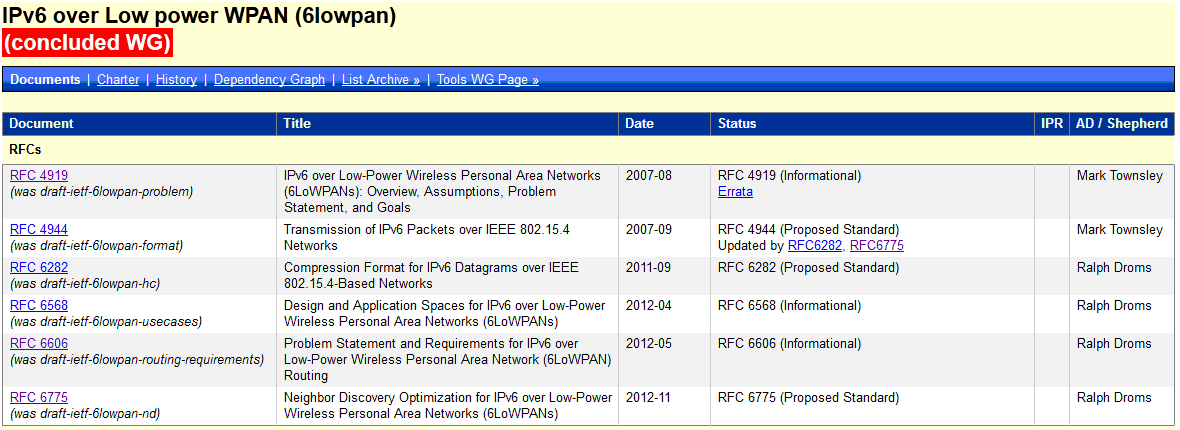Open RFC 6775 document link
1180x430 pixels.
(39, 398)
